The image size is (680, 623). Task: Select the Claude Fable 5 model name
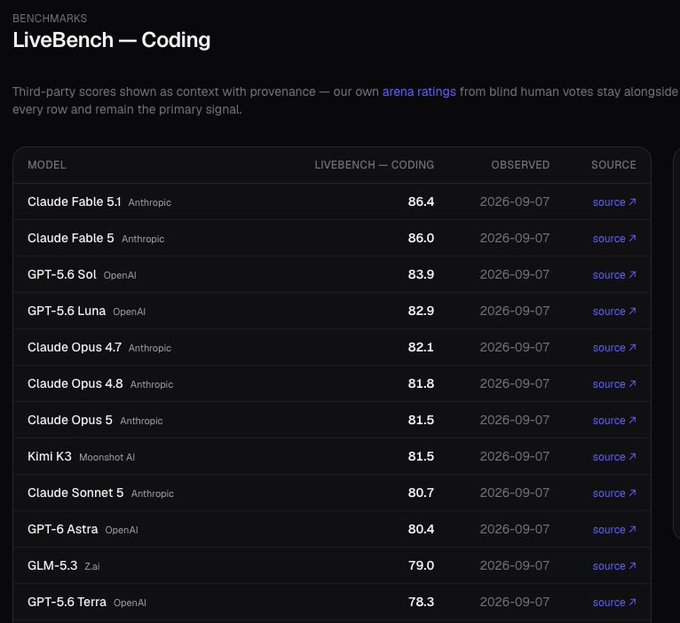71,238
